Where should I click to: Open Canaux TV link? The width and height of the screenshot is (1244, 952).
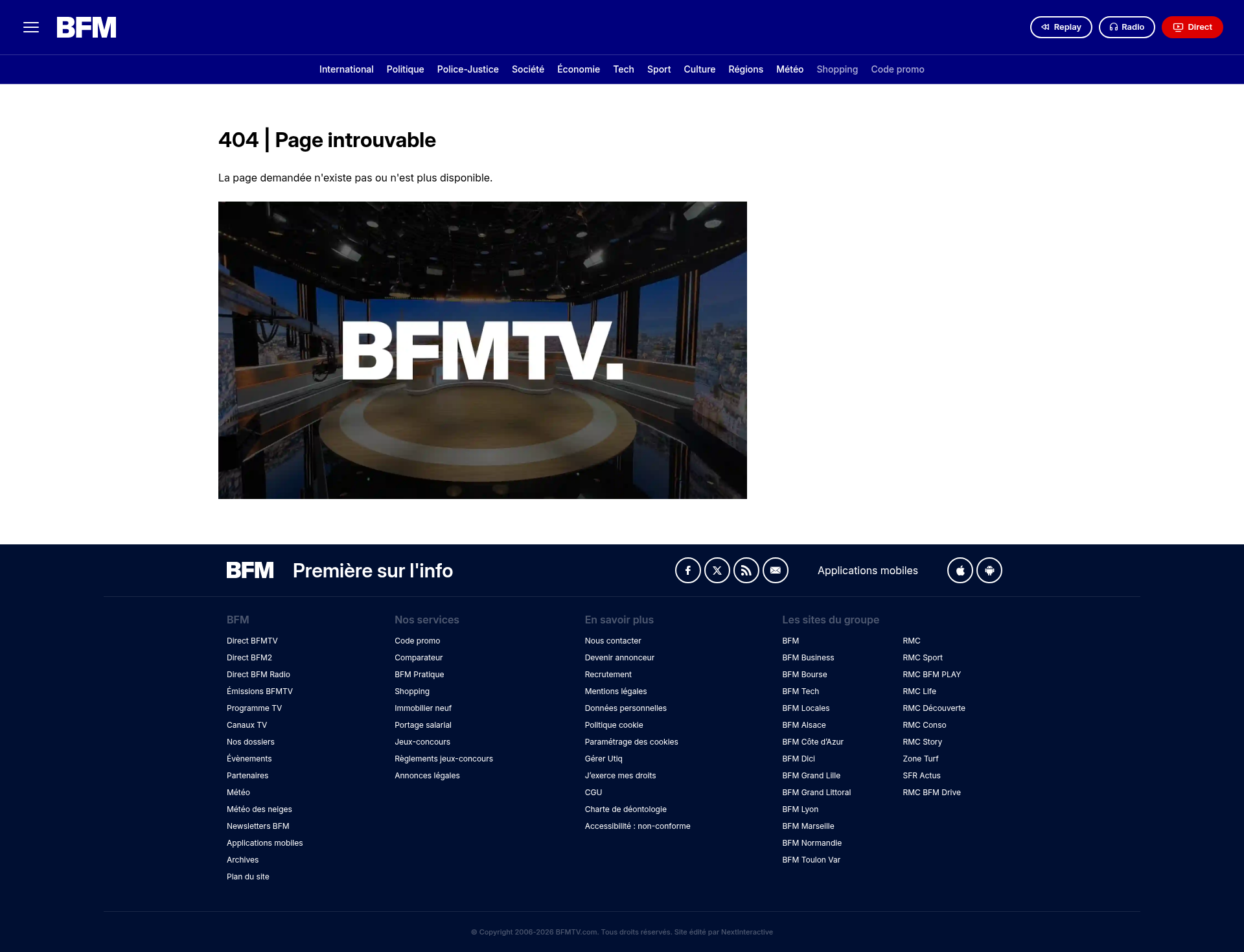[247, 725]
